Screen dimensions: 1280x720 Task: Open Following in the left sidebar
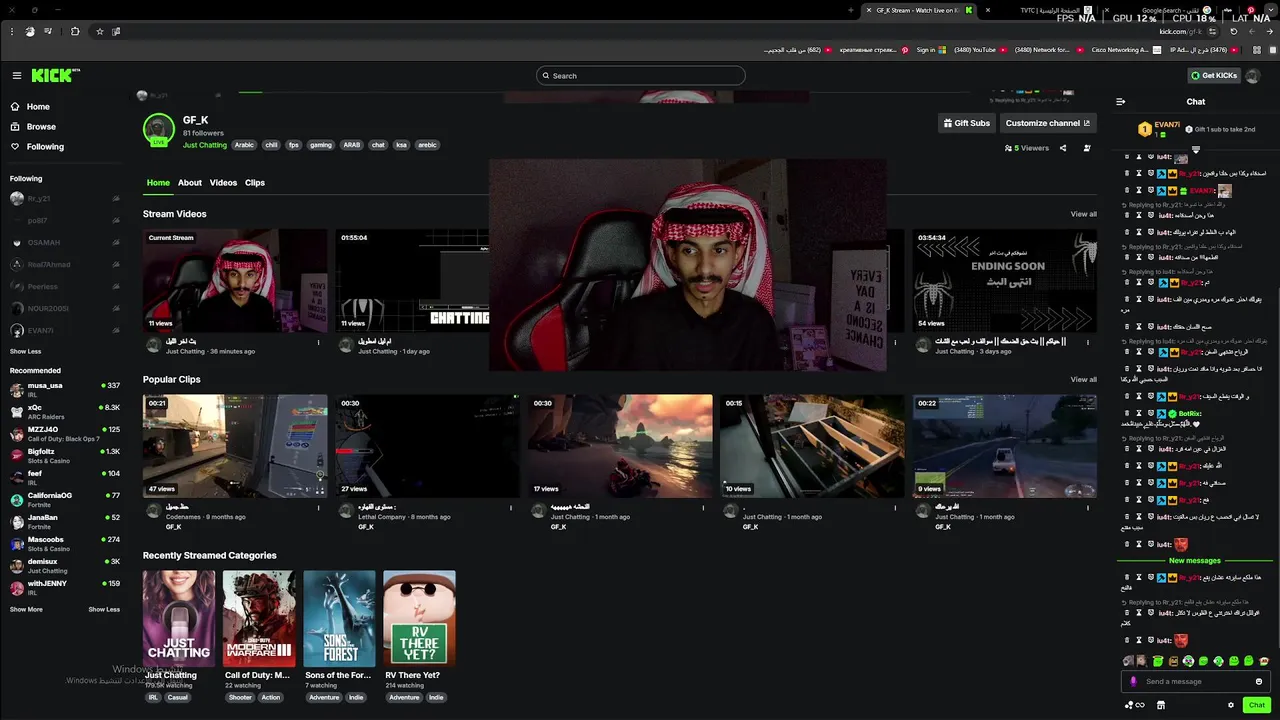tap(37, 147)
